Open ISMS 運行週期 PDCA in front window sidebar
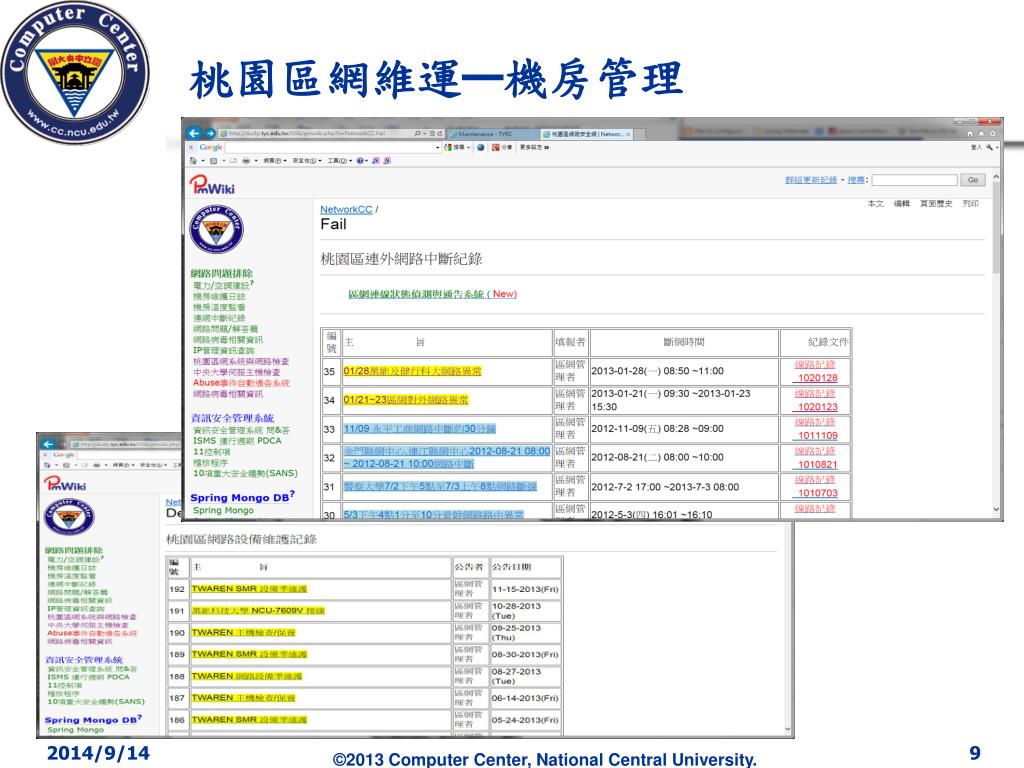Image resolution: width=1024 pixels, height=768 pixels. pyautogui.click(x=237, y=441)
